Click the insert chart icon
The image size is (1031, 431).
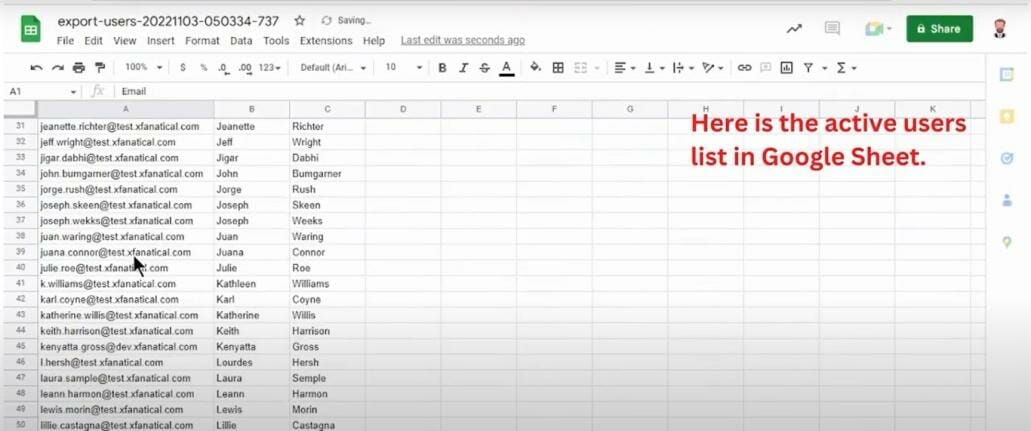[786, 67]
